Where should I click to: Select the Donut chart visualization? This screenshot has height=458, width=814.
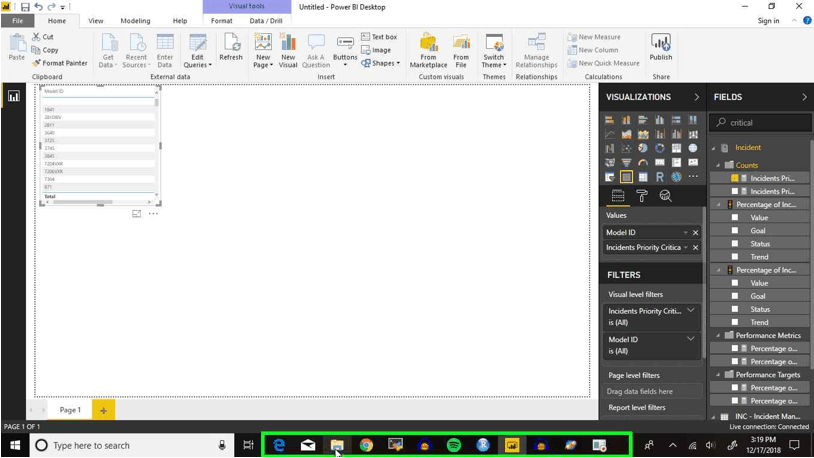[x=659, y=149]
